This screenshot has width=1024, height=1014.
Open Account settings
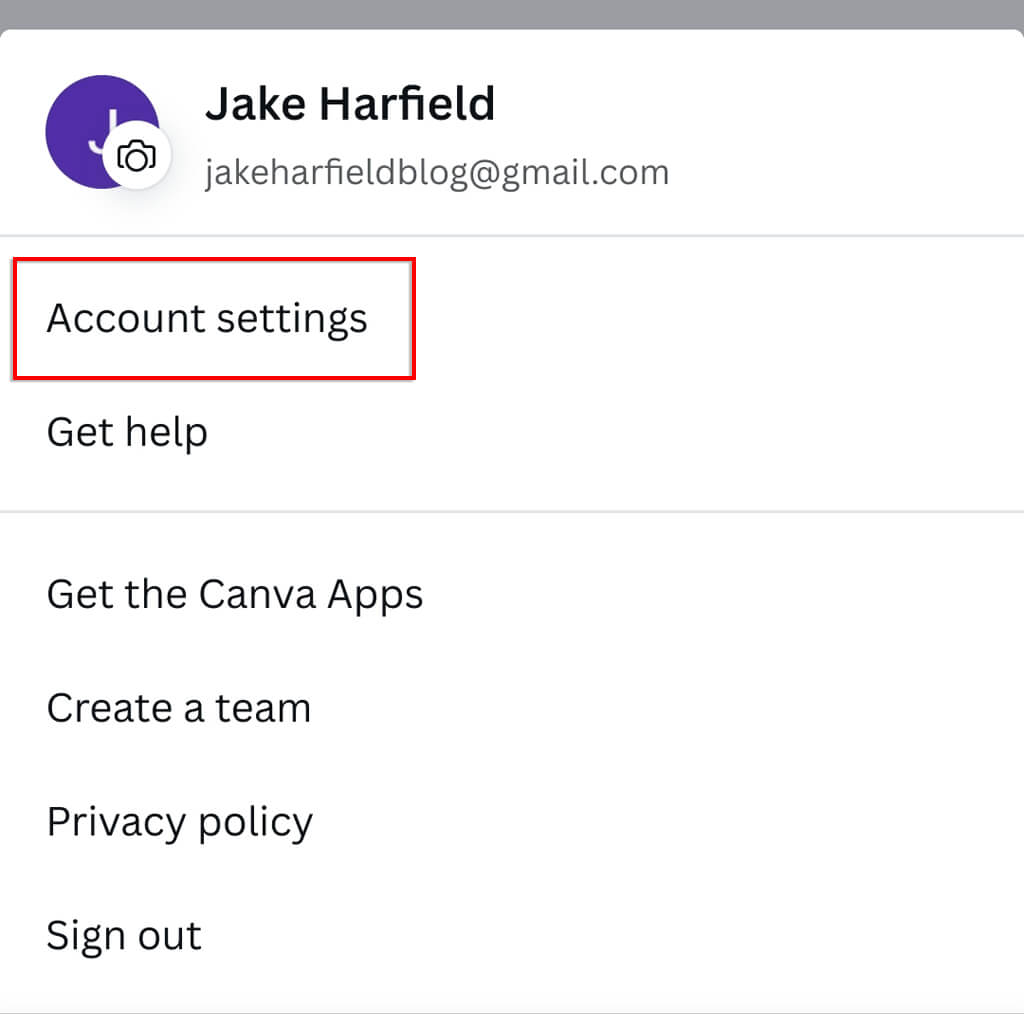(x=207, y=319)
